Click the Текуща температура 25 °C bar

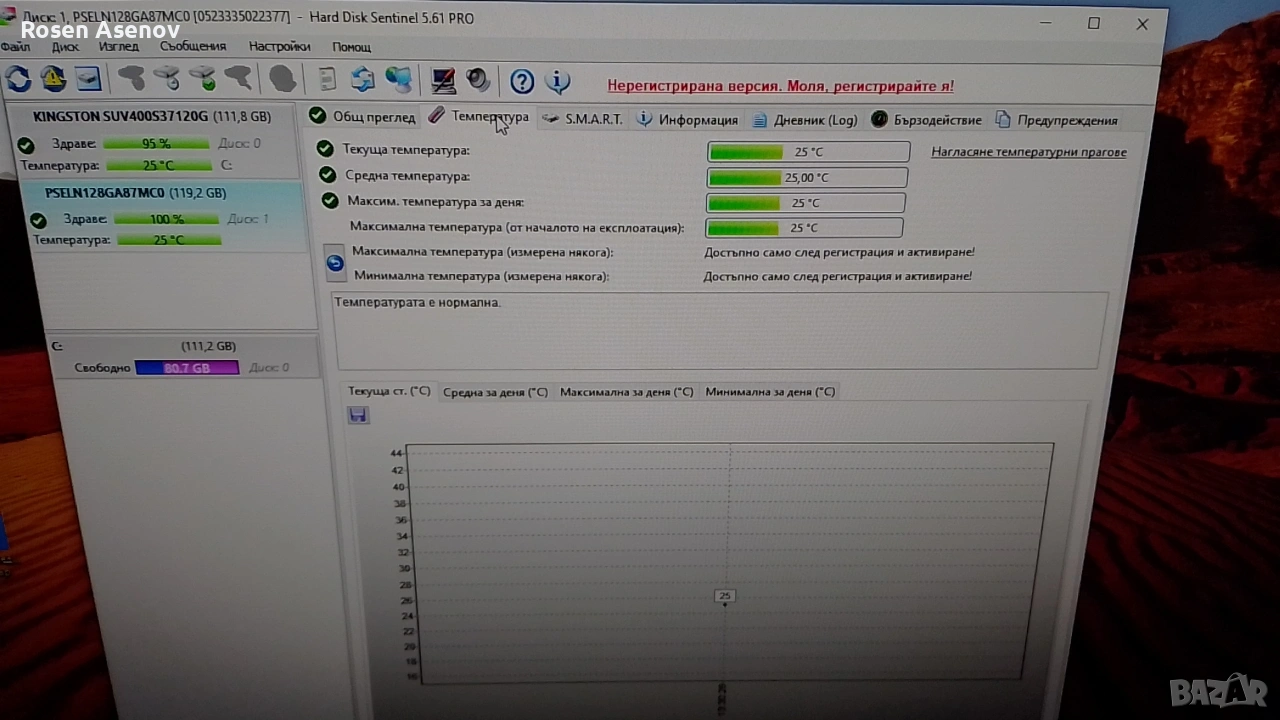[809, 152]
